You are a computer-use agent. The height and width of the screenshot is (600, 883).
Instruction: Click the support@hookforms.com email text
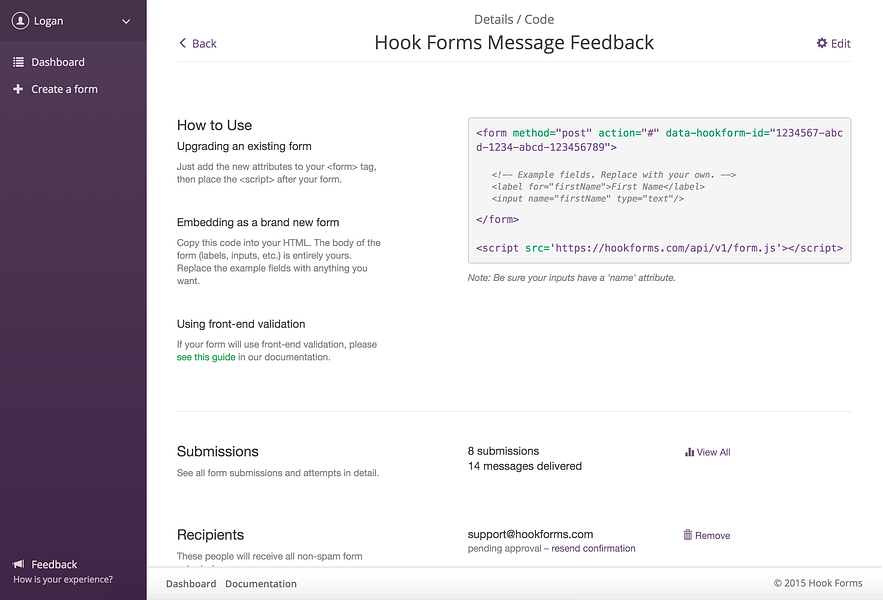530,534
